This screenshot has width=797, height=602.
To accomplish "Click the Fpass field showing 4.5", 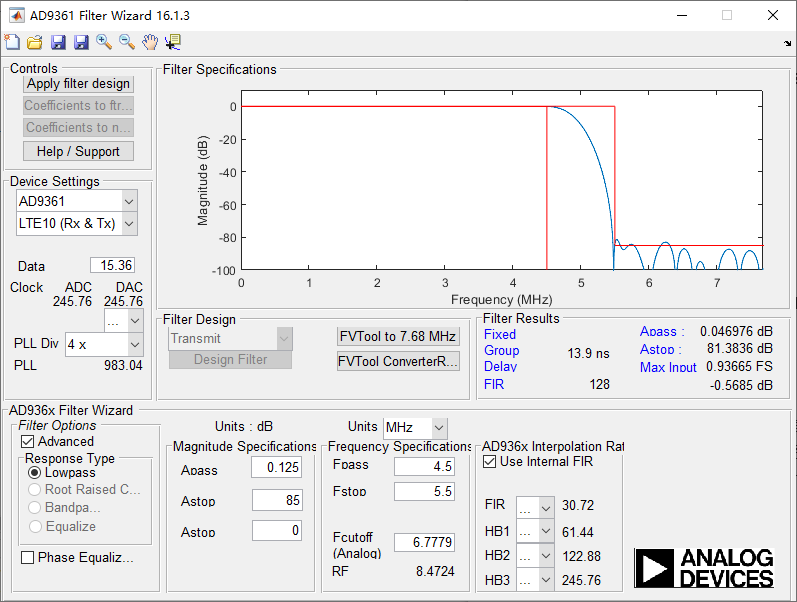I will 424,466.
